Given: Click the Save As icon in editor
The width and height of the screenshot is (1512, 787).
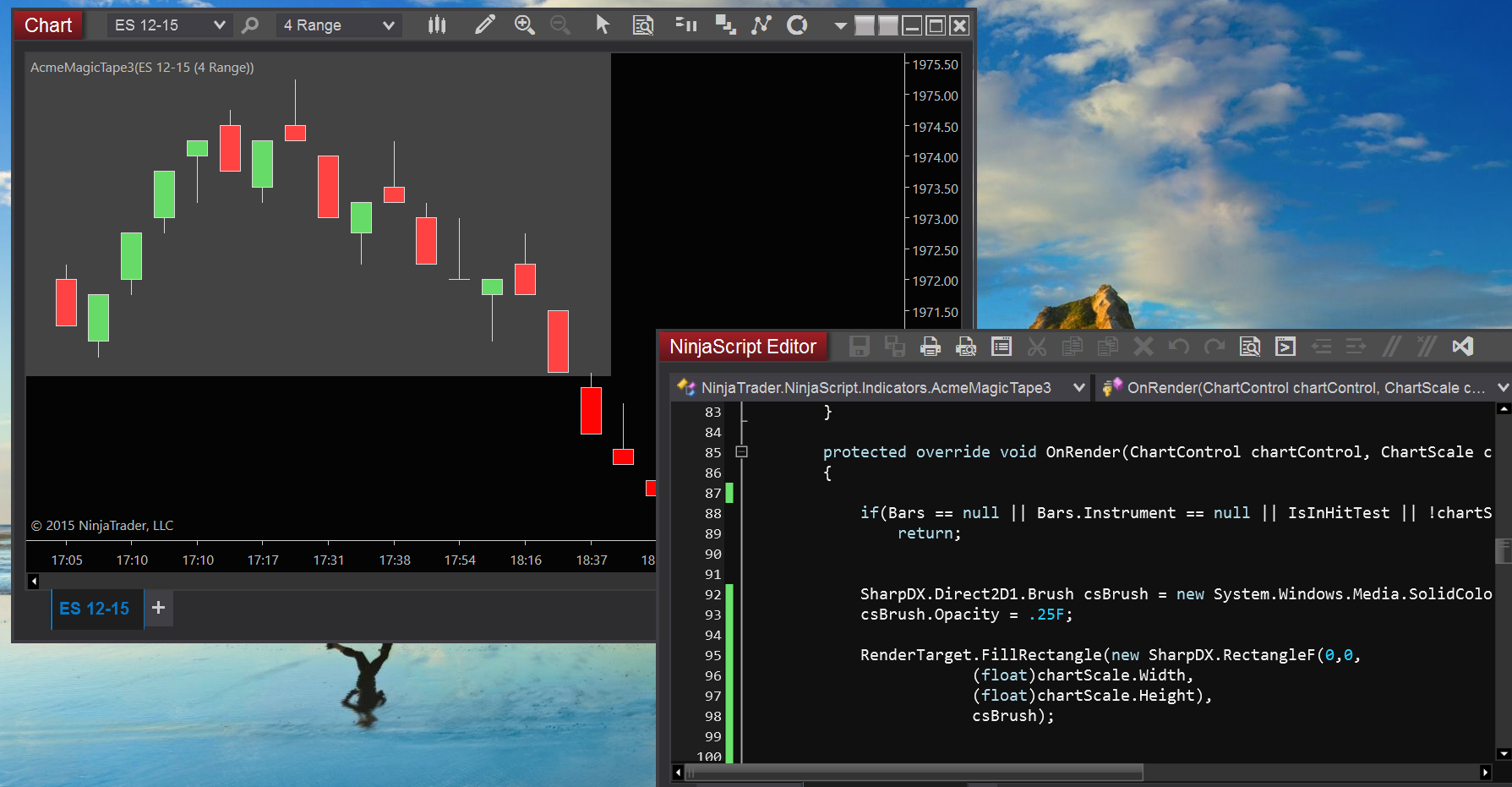Looking at the screenshot, I should 895,347.
